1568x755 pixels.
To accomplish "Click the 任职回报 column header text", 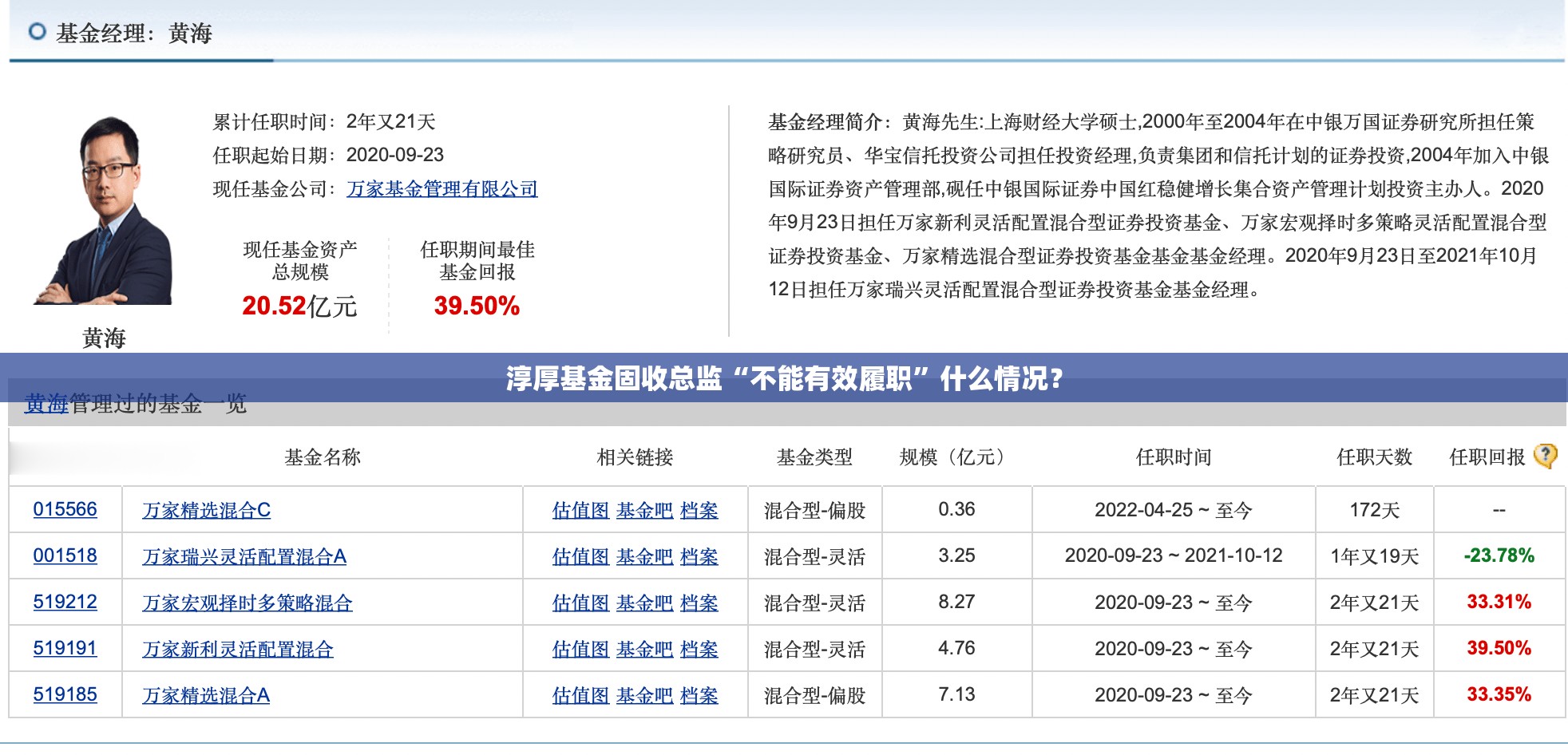I will coord(1487,457).
